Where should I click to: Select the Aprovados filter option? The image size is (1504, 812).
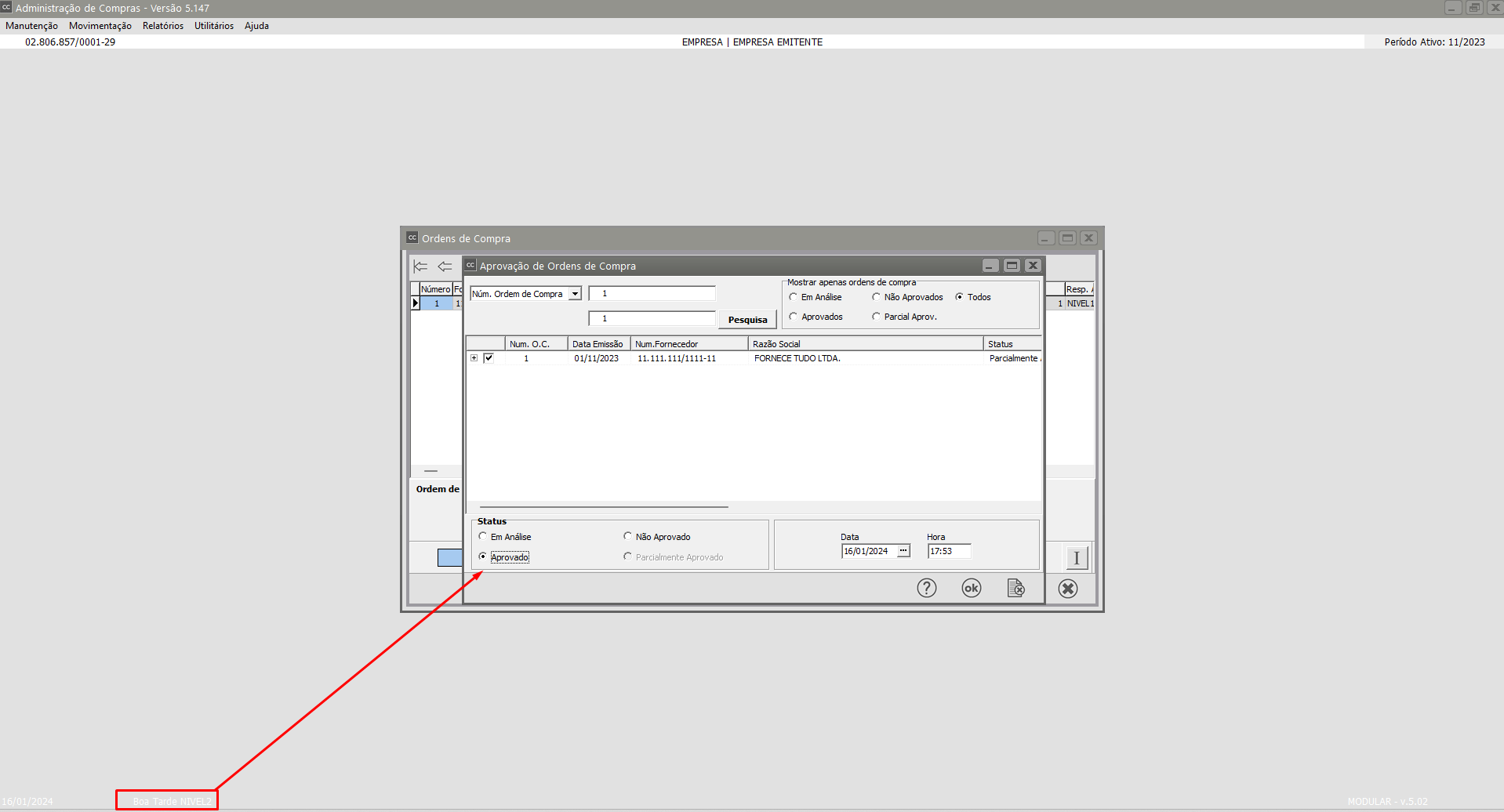click(793, 317)
